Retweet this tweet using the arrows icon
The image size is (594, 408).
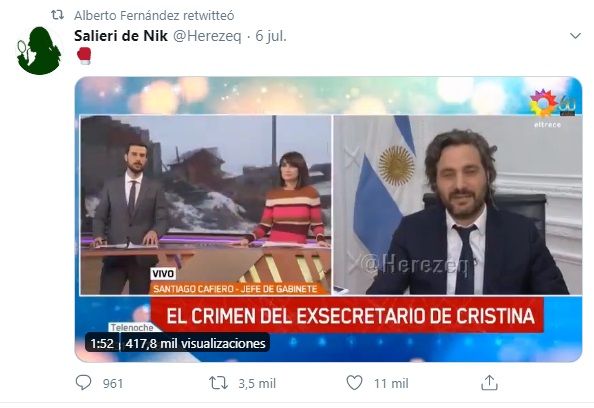[x=219, y=383]
